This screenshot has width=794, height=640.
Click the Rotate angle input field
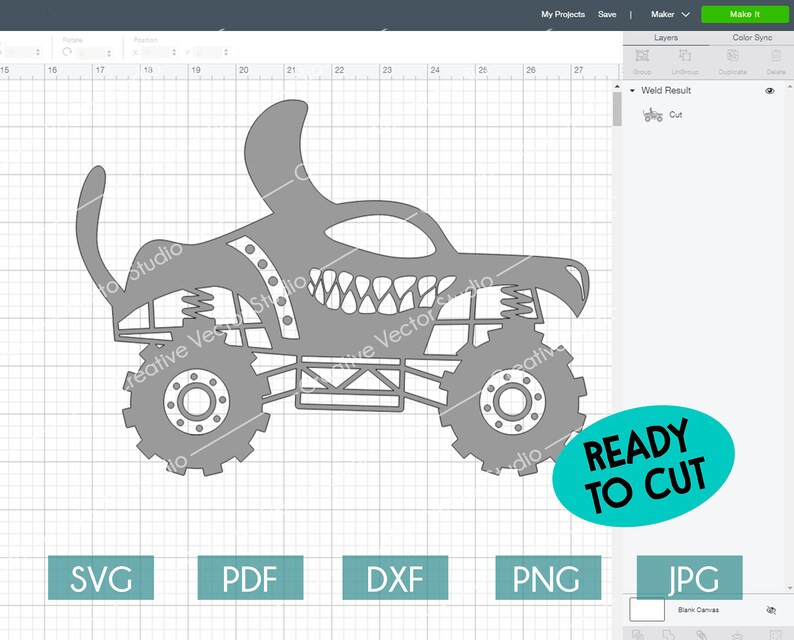(90, 53)
